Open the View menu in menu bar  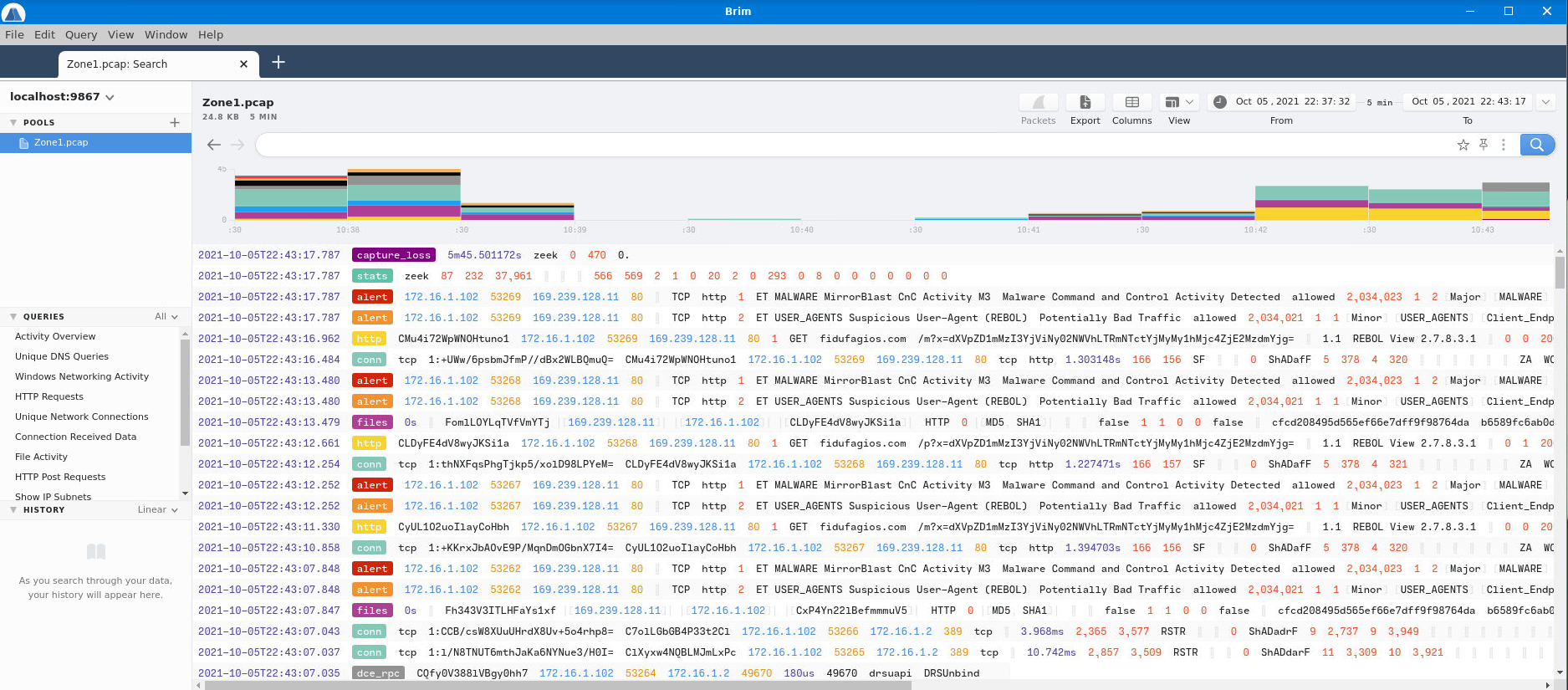tap(120, 34)
